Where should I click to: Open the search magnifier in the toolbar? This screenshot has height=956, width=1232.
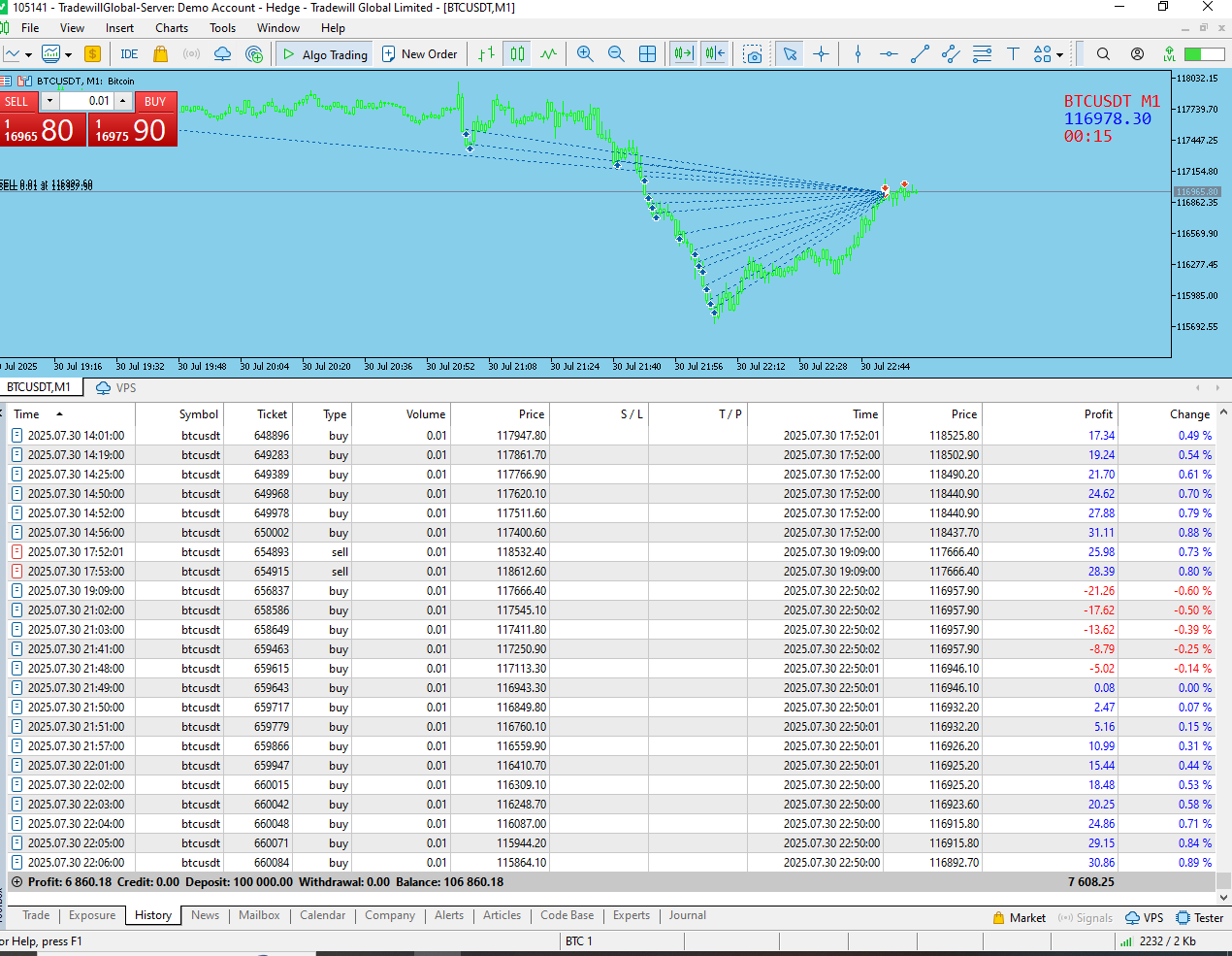(1103, 54)
